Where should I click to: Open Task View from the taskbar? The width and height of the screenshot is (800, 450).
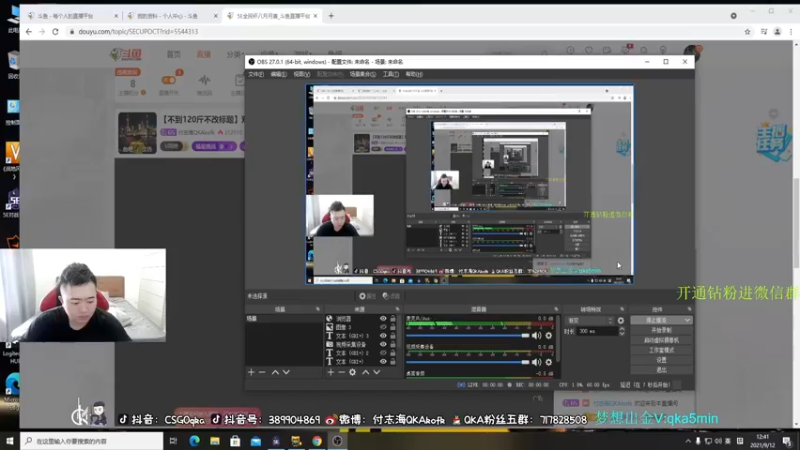[x=173, y=441]
